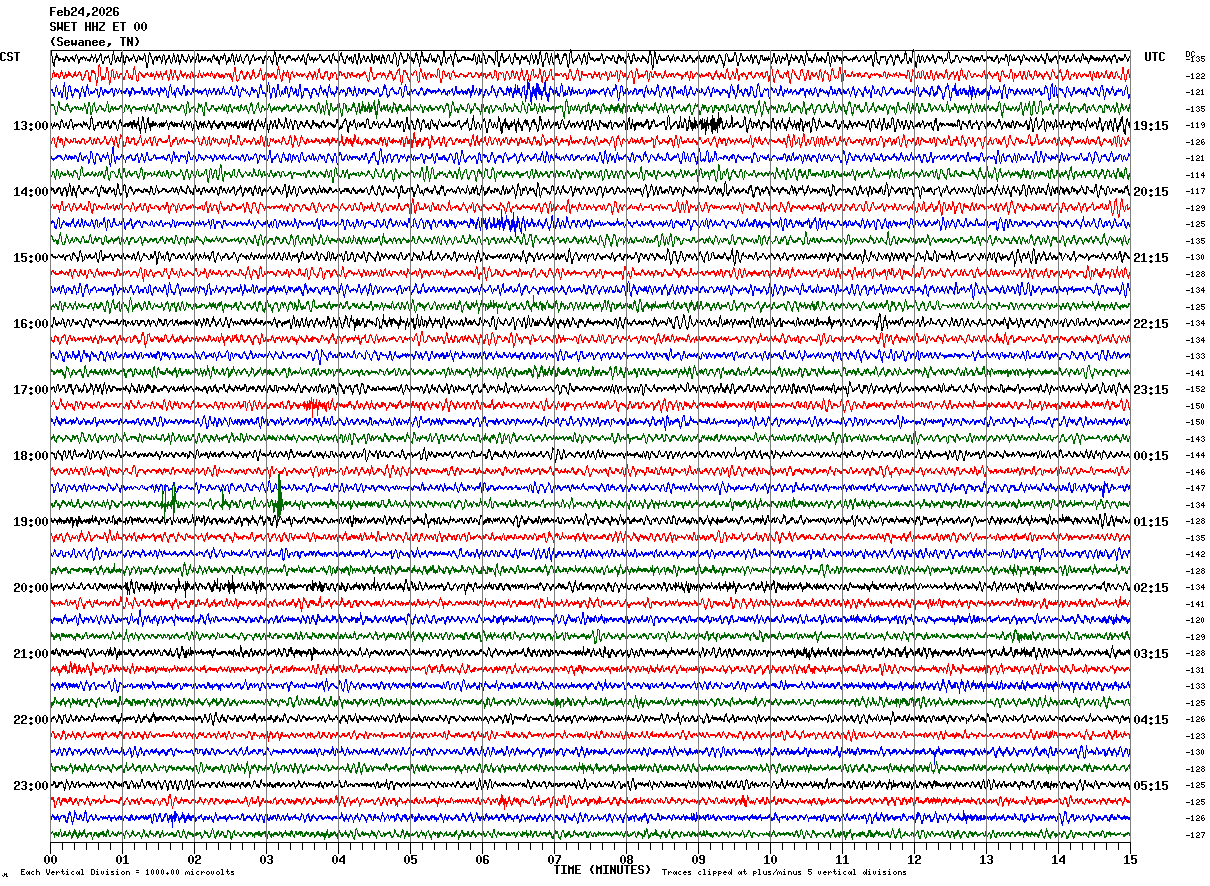Click the green spike near minute 3 at 18:45
Screen dimensions: 1210x886
point(278,500)
